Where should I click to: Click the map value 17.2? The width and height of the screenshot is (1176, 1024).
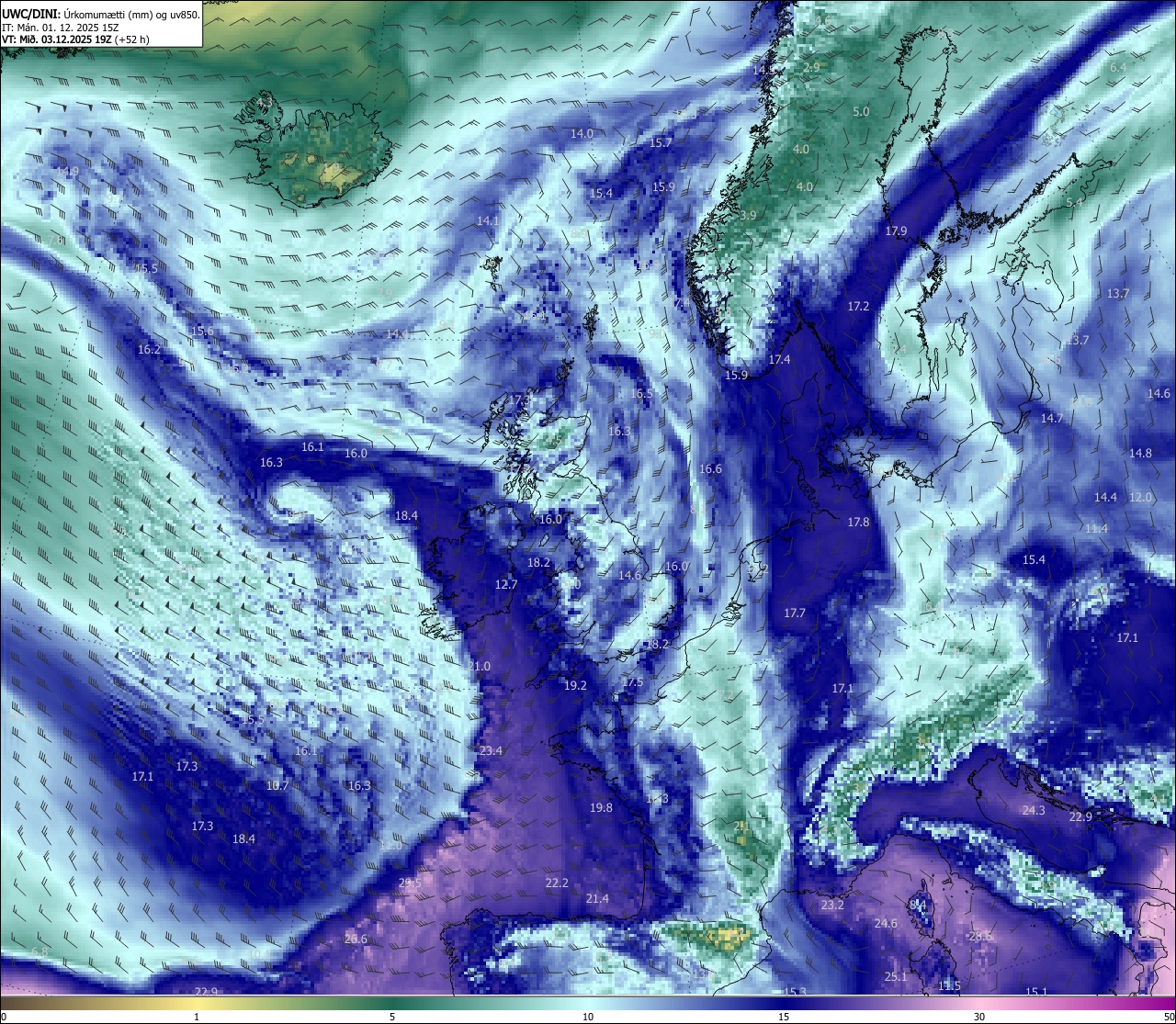858,306
